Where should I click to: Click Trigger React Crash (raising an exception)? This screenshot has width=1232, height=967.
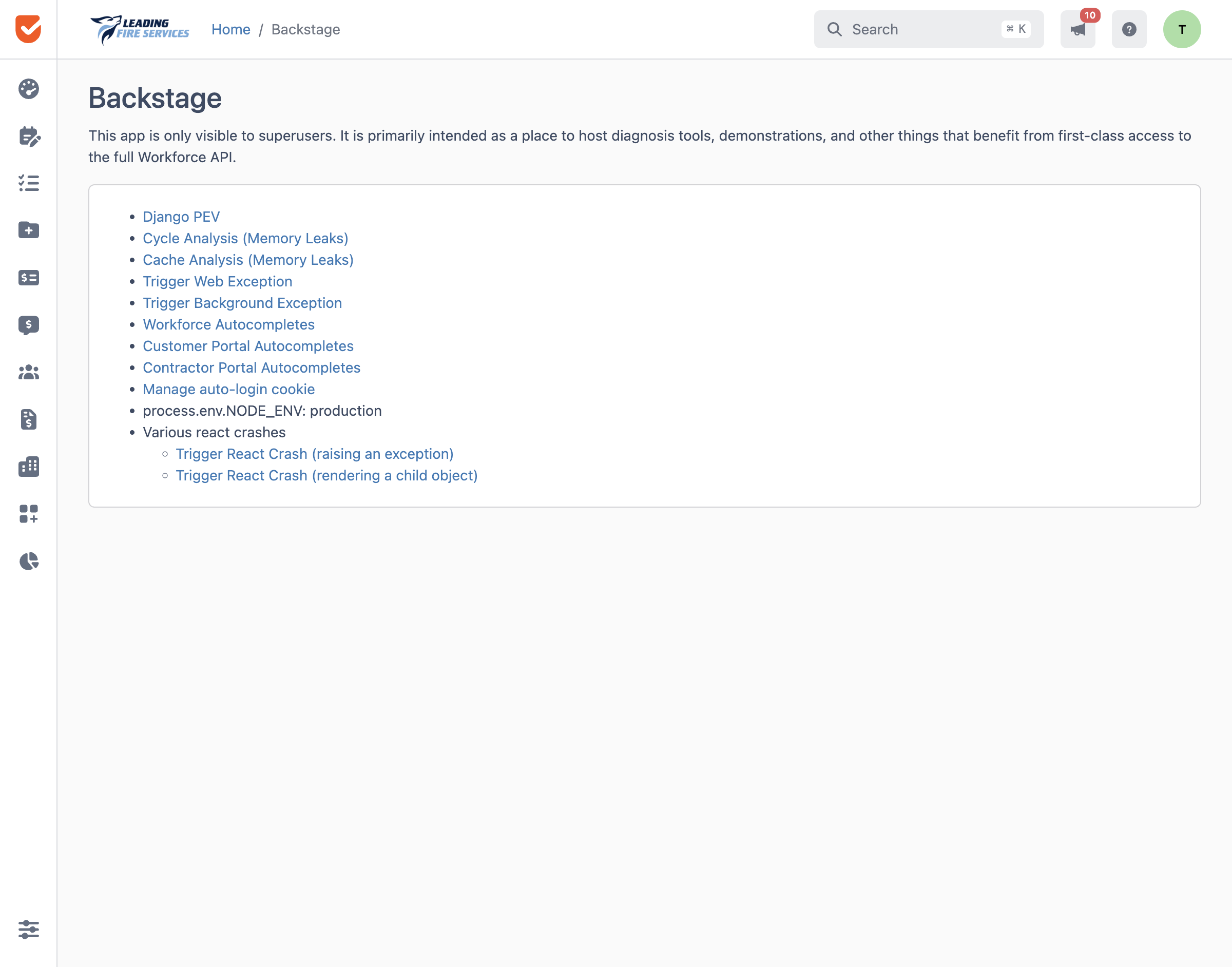click(315, 454)
